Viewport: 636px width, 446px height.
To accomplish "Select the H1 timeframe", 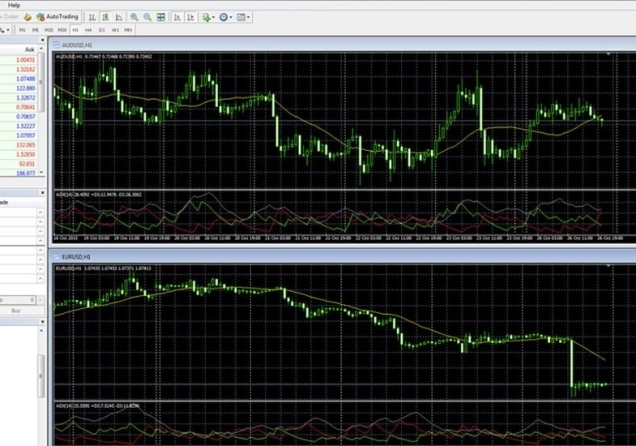I will (x=75, y=30).
